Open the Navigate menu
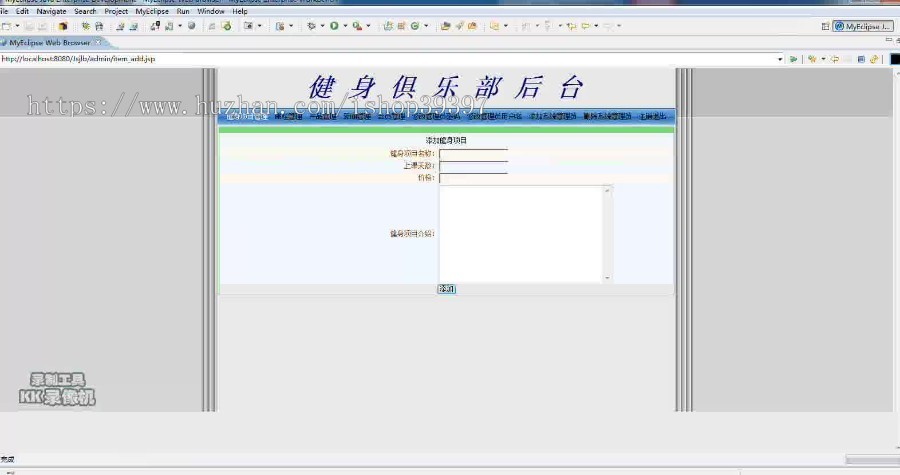Viewport: 900px width, 475px height. pyautogui.click(x=51, y=11)
